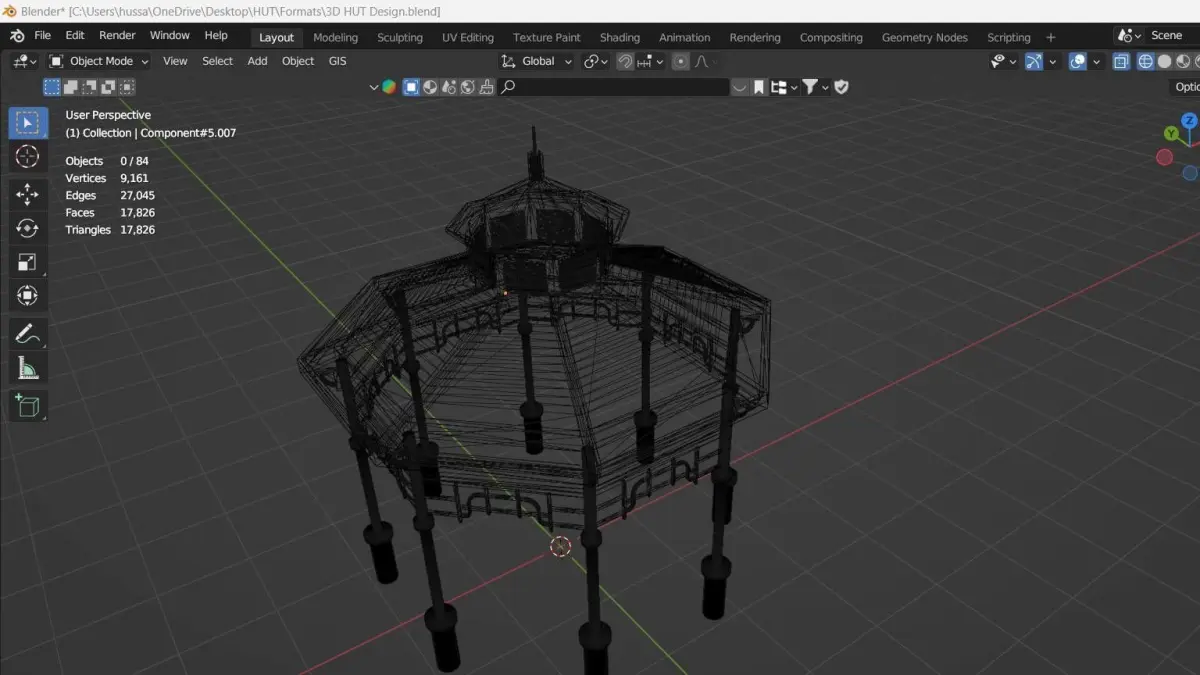Image resolution: width=1200 pixels, height=675 pixels.
Task: Click the colorful display mode icon
Action: click(388, 87)
